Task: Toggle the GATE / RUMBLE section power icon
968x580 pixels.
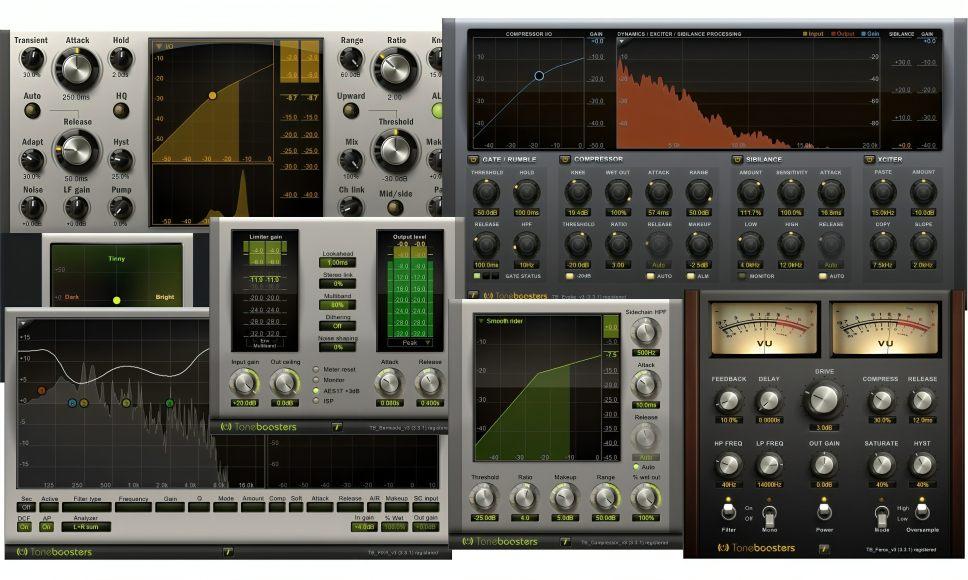Action: click(x=474, y=159)
